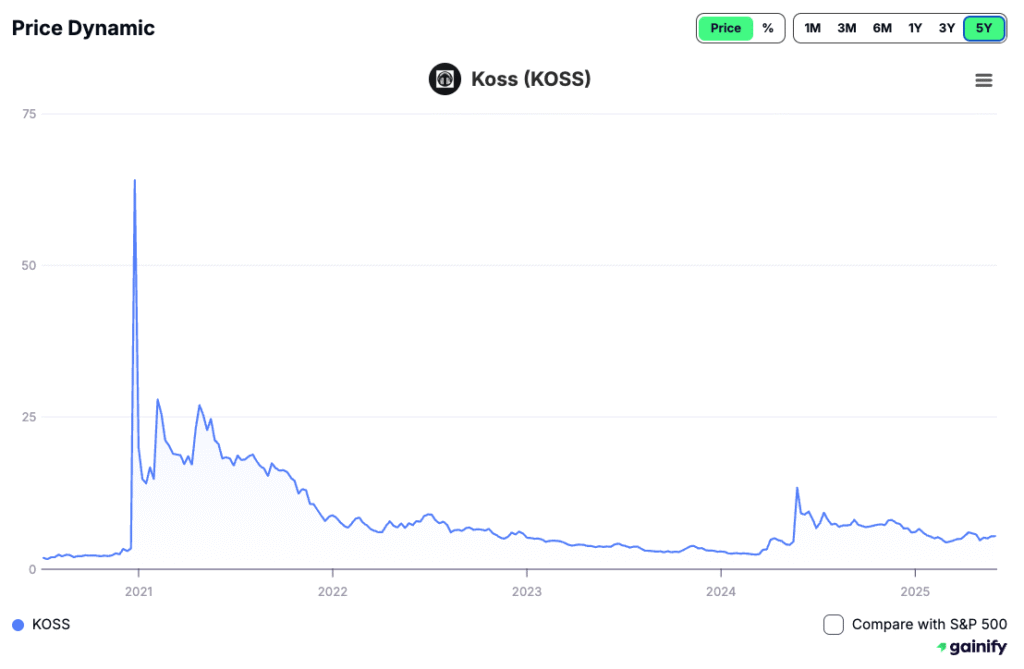This screenshot has height=669, width=1024.
Task: Click the Koss company logo icon
Action: pyautogui.click(x=445, y=79)
